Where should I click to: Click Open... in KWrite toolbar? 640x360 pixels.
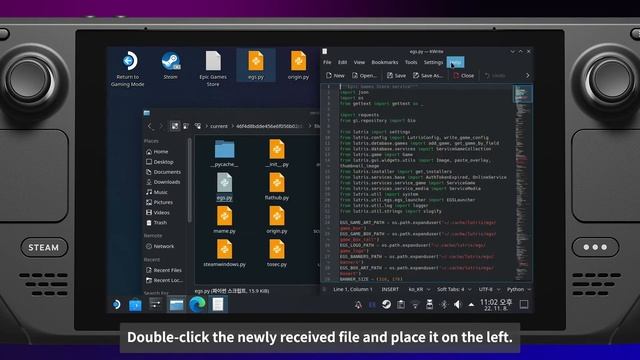[x=364, y=76]
